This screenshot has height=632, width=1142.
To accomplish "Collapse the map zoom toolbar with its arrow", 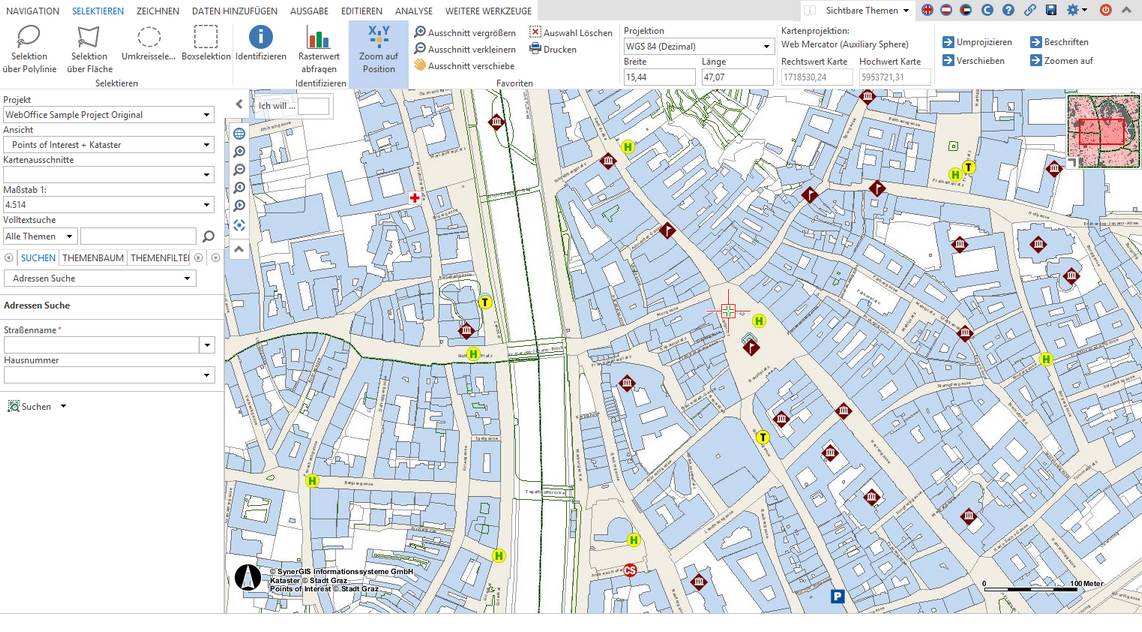I will click(238, 247).
